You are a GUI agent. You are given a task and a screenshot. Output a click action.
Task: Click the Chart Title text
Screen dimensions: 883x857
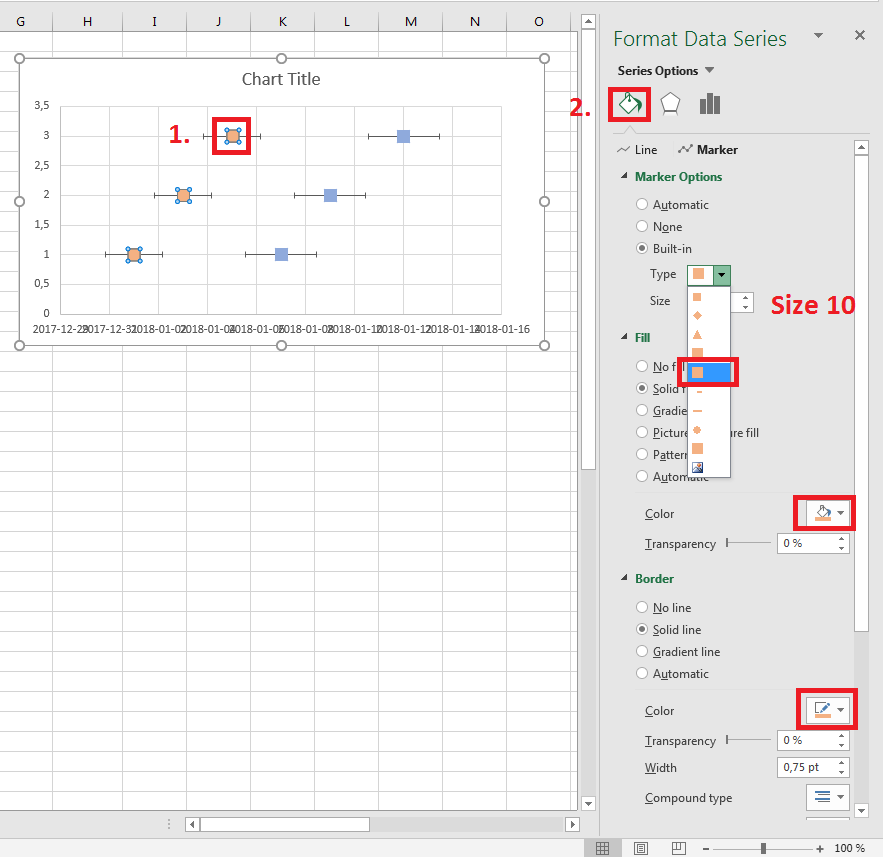click(281, 79)
